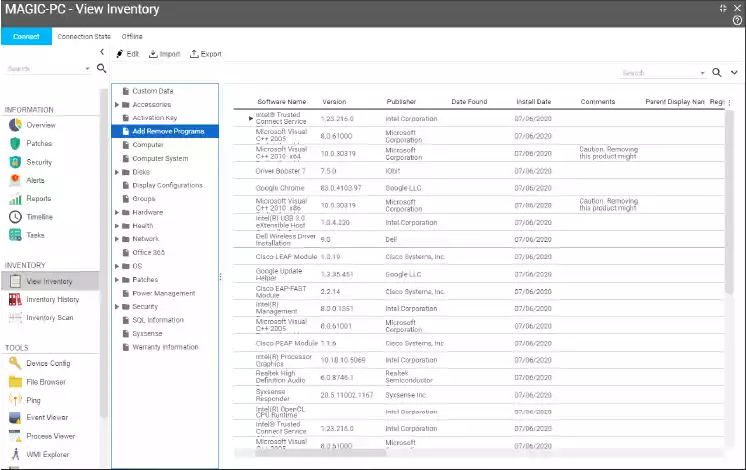Screen dimensions: 746x470
Task: Open the left search field dropdown arrow
Action: tap(88, 69)
